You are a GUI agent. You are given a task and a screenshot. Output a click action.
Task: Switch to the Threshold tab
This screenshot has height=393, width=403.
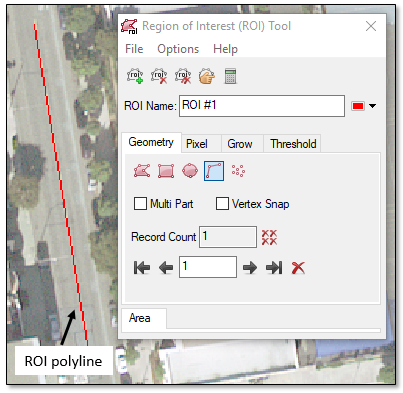[x=293, y=144]
